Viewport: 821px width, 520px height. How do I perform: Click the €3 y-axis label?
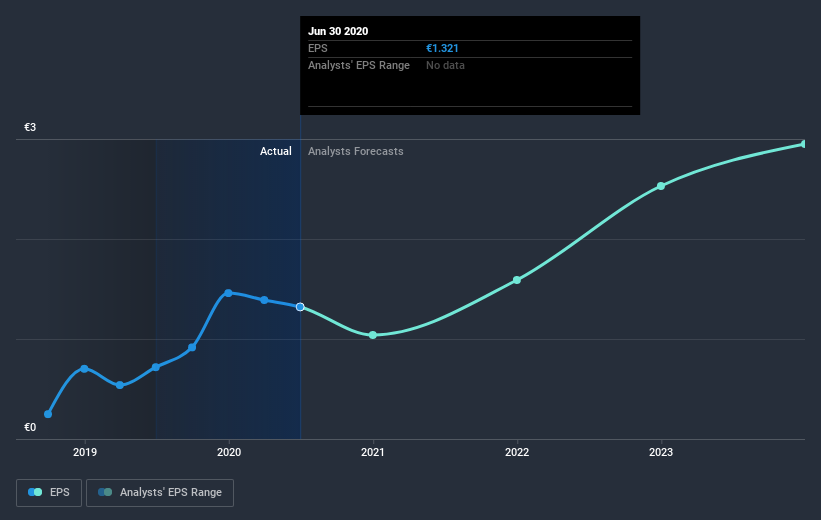30,127
